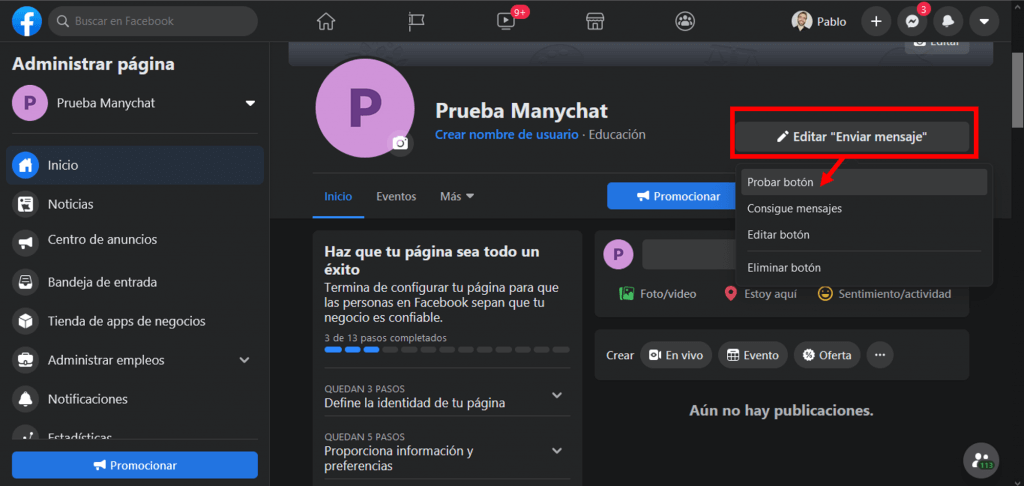Open the Más tab dropdown

pyautogui.click(x=456, y=196)
